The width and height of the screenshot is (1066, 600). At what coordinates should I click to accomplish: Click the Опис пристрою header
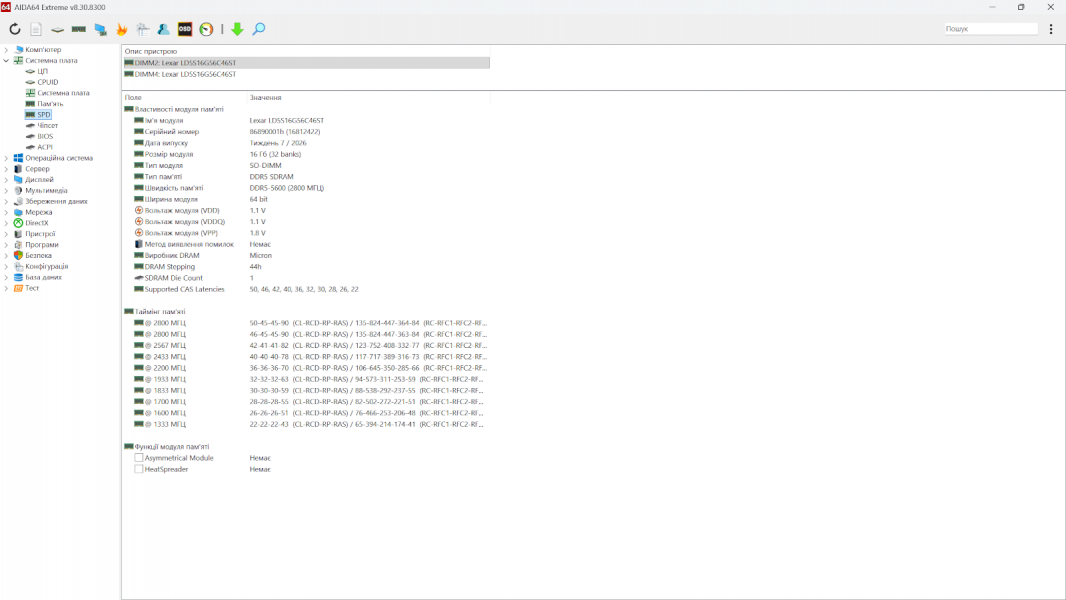coord(306,51)
